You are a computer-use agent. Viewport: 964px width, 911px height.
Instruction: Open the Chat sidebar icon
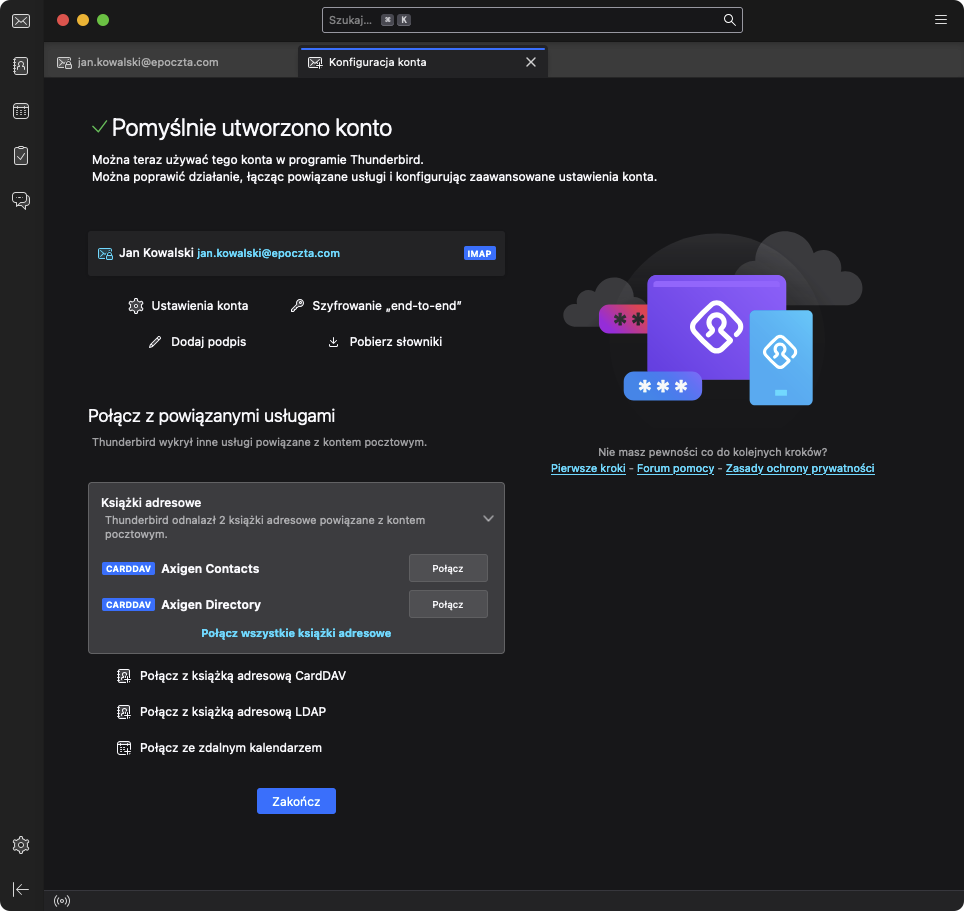point(20,201)
